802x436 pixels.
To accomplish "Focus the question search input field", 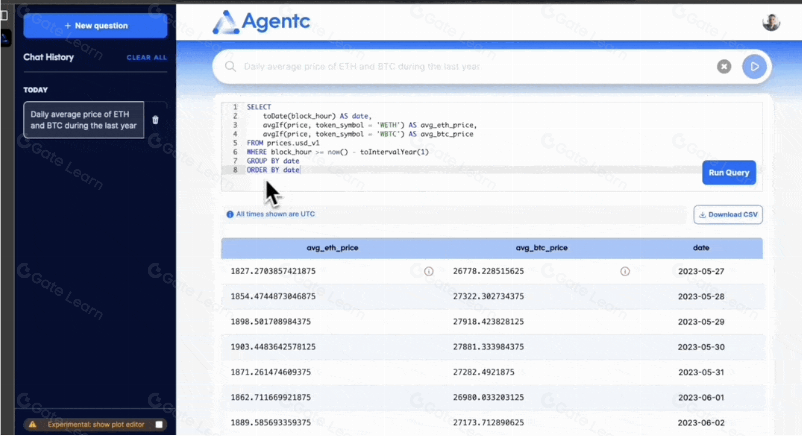I will point(476,67).
